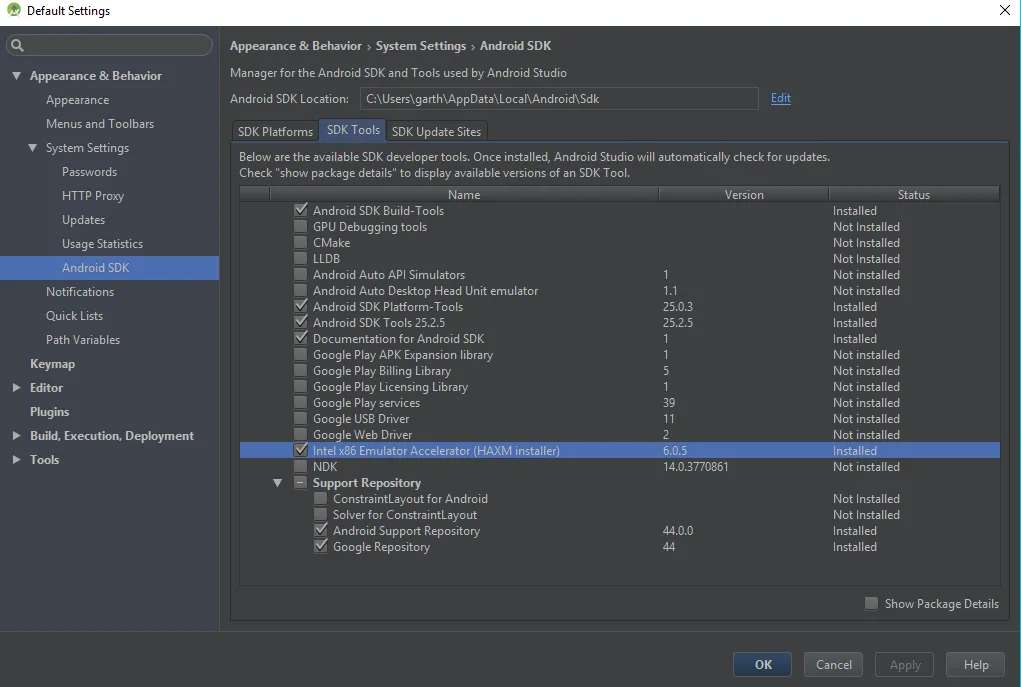
Task: Open Appearance settings page
Action: [77, 100]
